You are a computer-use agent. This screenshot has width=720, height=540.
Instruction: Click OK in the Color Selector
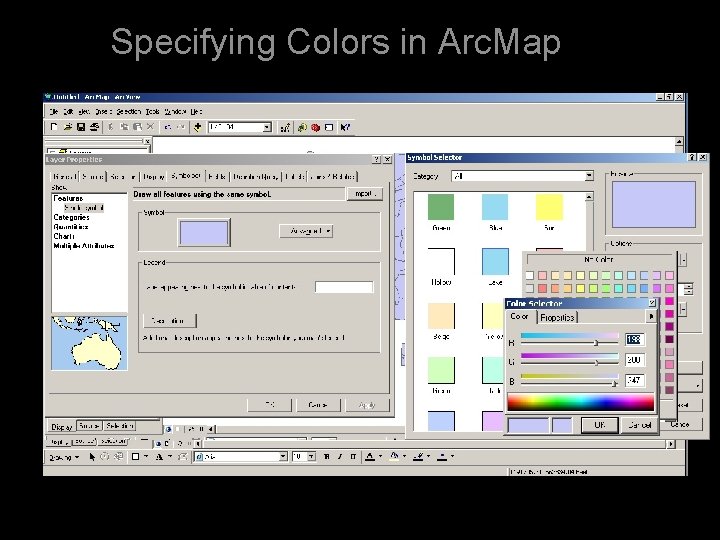tap(600, 425)
